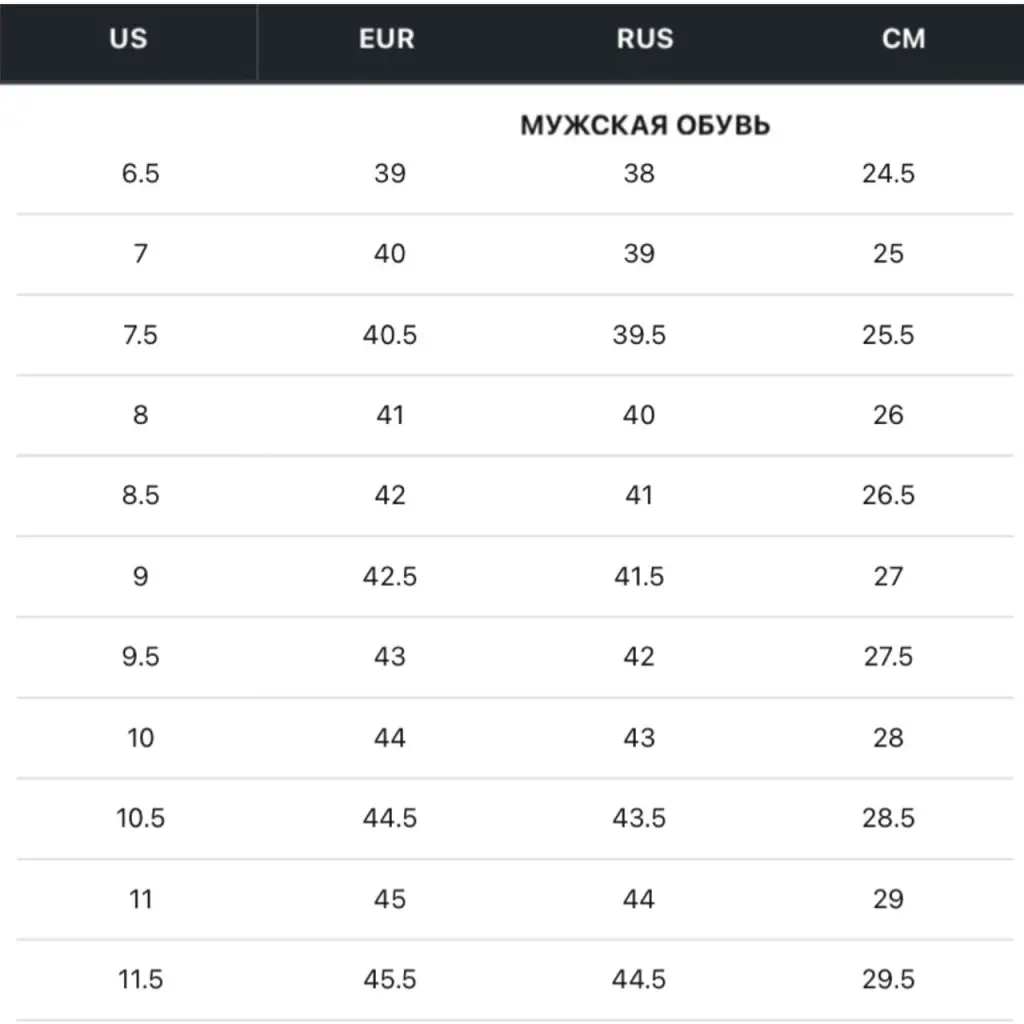The image size is (1024, 1024).
Task: Choose US size 8.5 cell
Action: coord(140,496)
